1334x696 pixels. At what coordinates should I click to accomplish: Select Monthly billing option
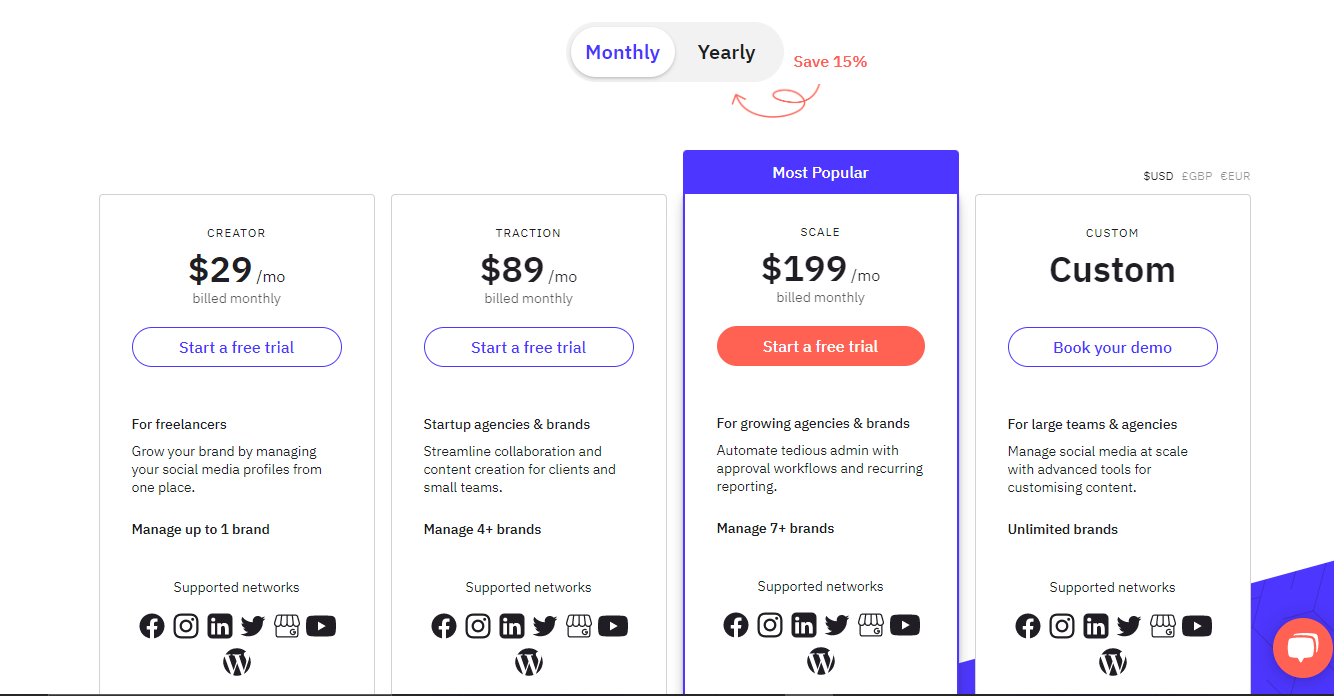pos(622,53)
